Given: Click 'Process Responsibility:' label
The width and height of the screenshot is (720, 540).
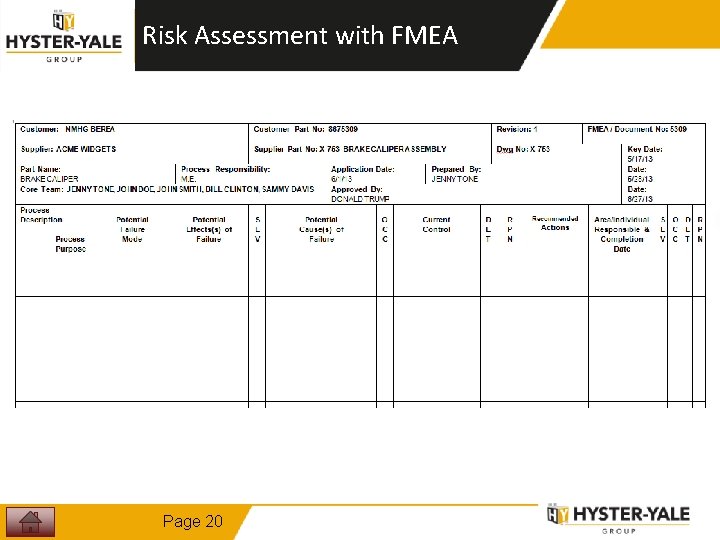Looking at the screenshot, I should 225,169.
